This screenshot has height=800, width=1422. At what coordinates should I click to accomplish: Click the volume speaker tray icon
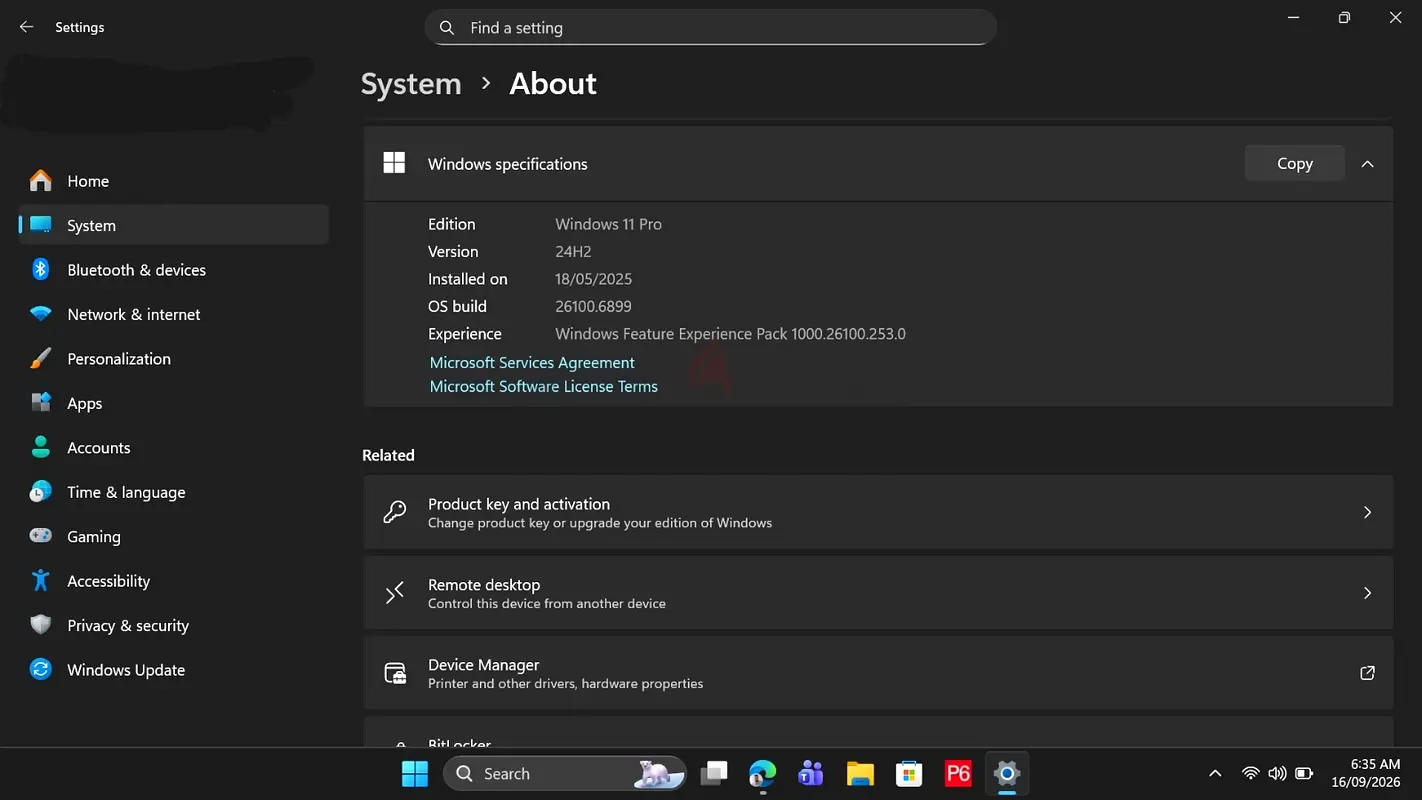click(1277, 774)
